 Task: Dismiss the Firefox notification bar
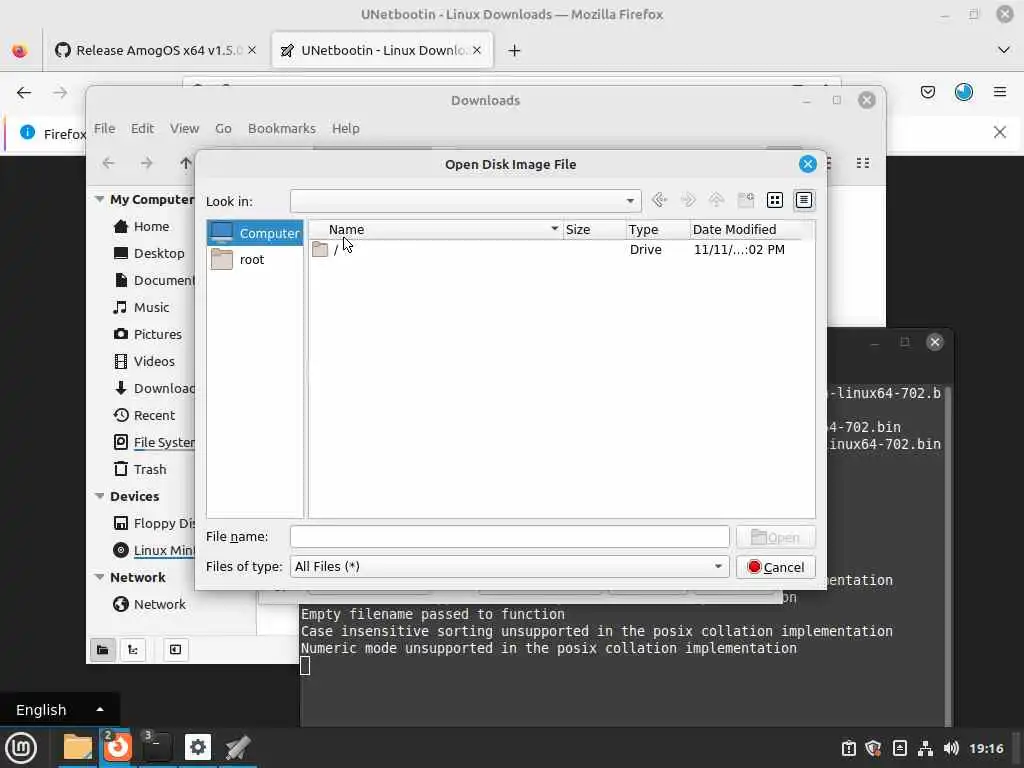[1000, 132]
